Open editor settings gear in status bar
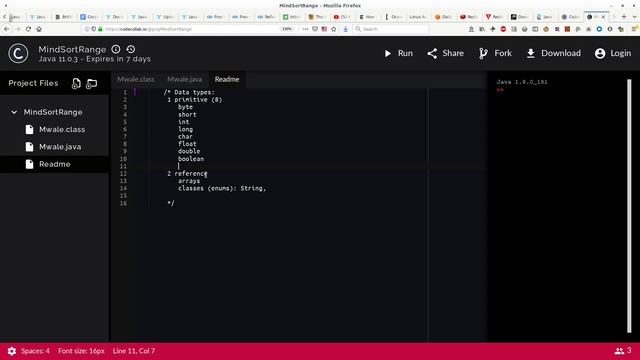The image size is (640, 360). tap(11, 351)
